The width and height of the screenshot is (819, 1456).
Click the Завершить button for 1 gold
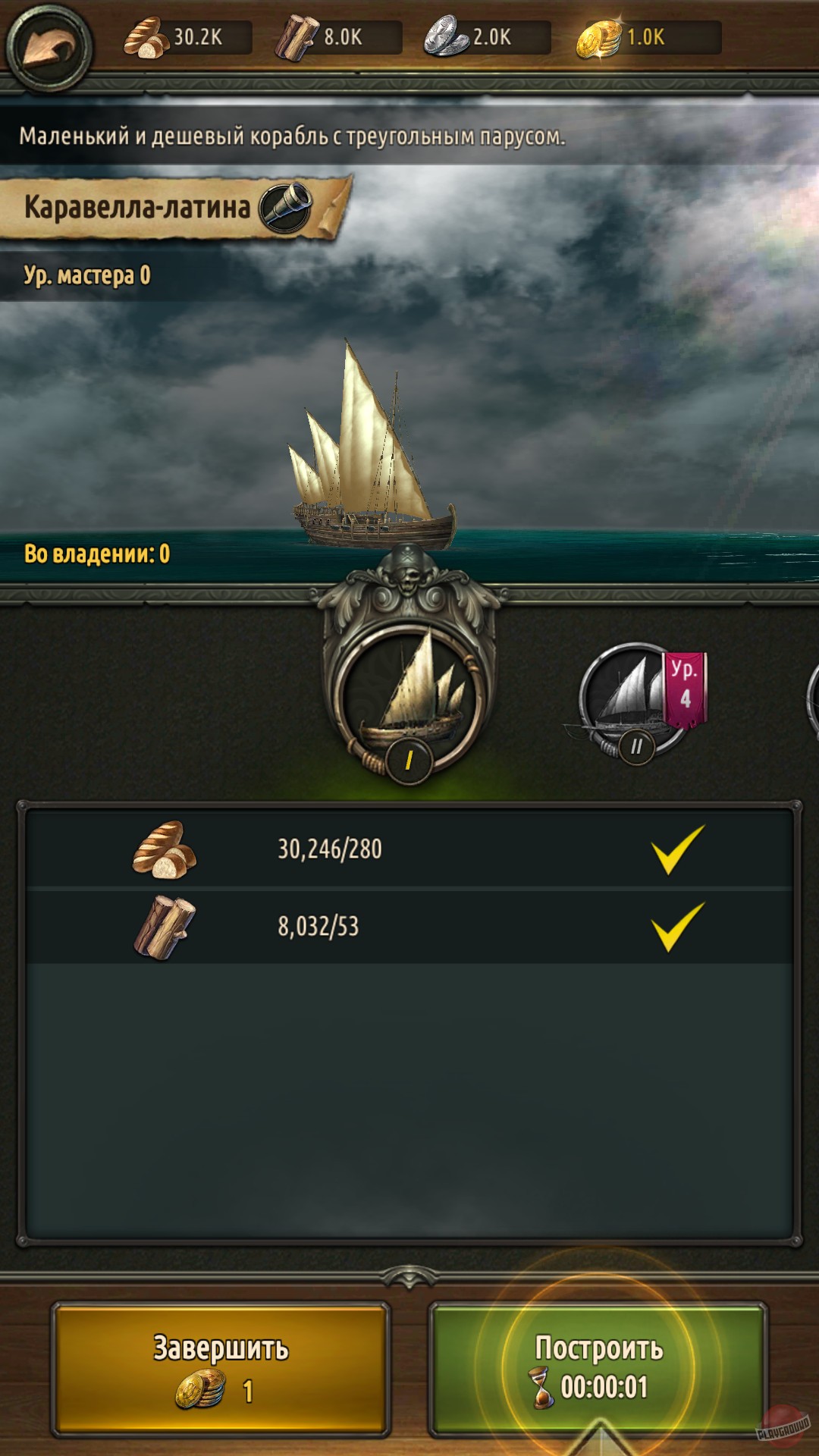[x=221, y=1370]
